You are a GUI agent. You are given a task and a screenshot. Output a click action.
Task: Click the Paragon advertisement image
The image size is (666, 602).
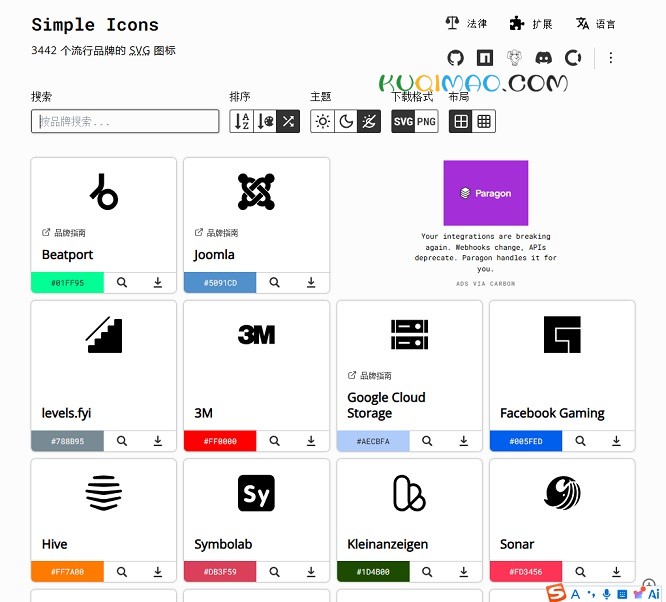[485, 193]
